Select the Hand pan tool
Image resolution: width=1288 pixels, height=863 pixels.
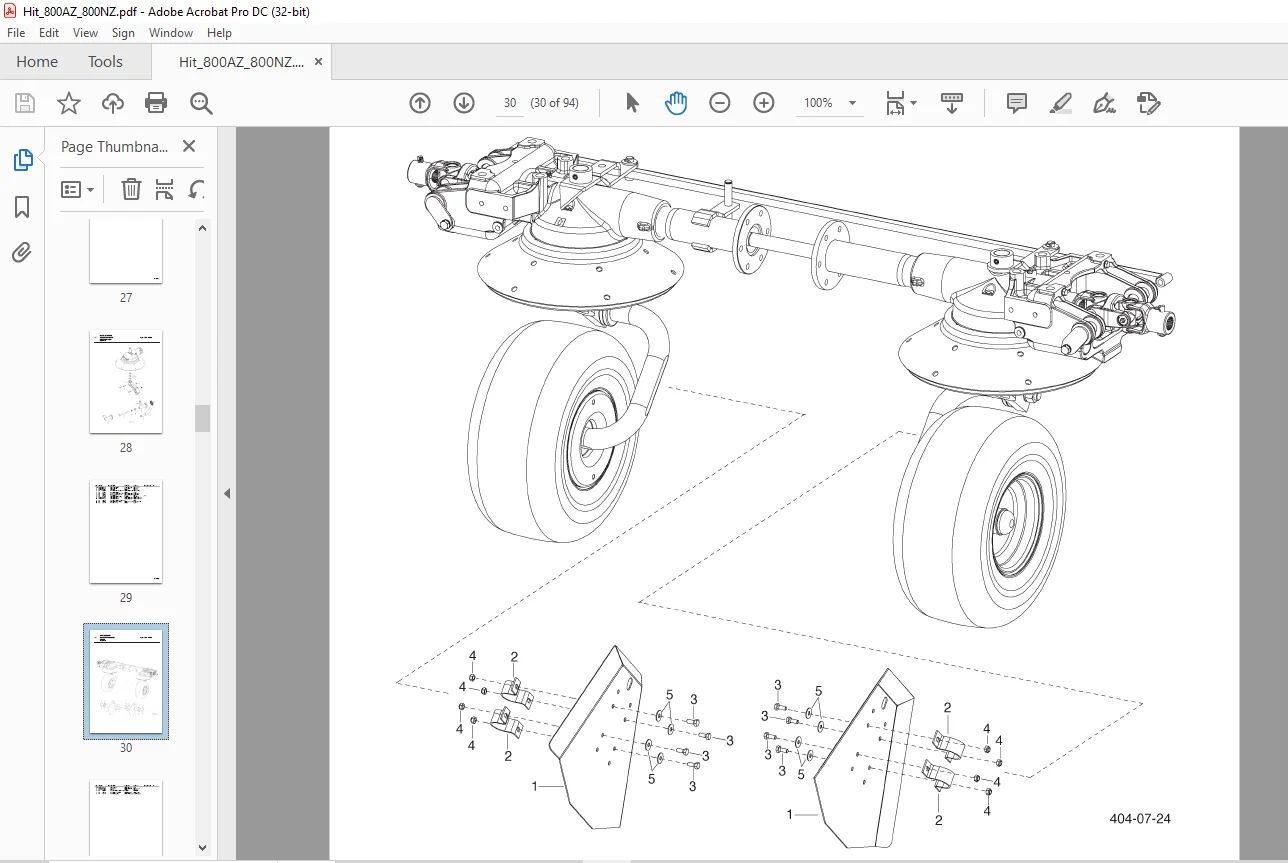pyautogui.click(x=676, y=103)
